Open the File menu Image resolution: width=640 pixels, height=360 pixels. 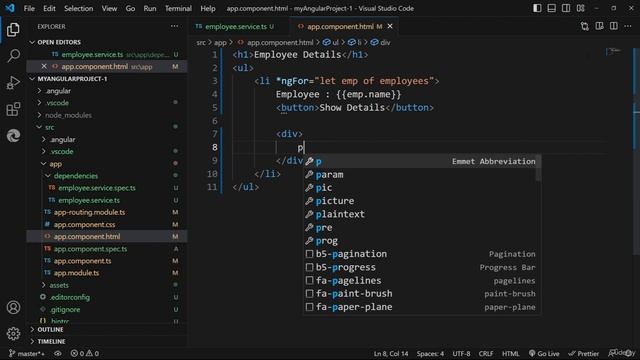point(29,8)
